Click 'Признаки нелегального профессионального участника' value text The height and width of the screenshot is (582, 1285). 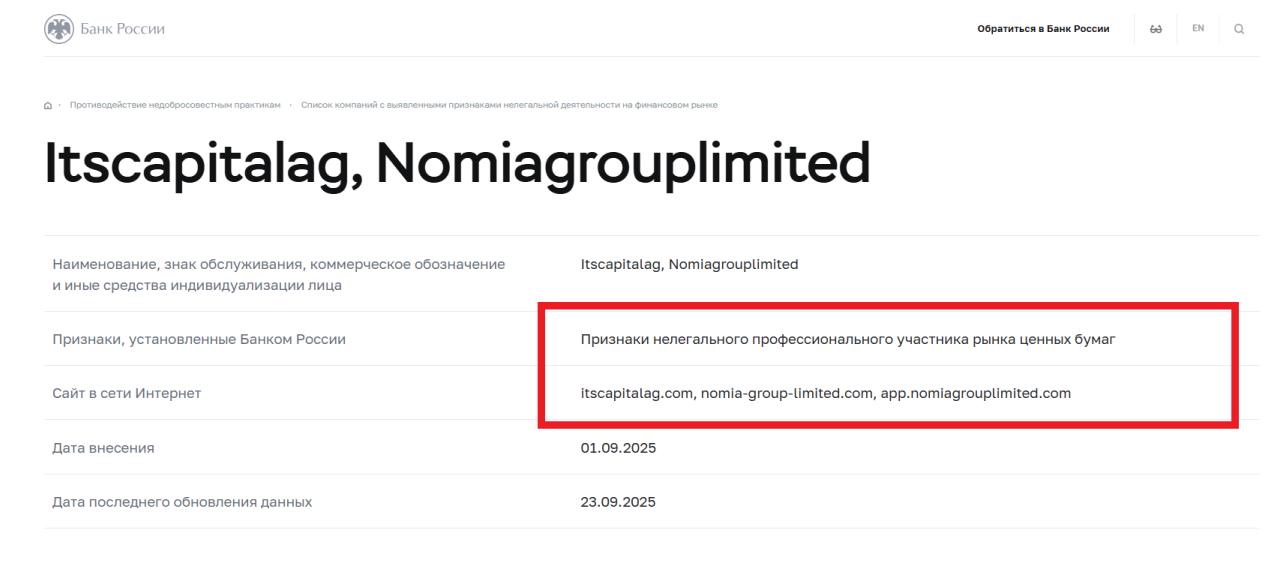(847, 339)
